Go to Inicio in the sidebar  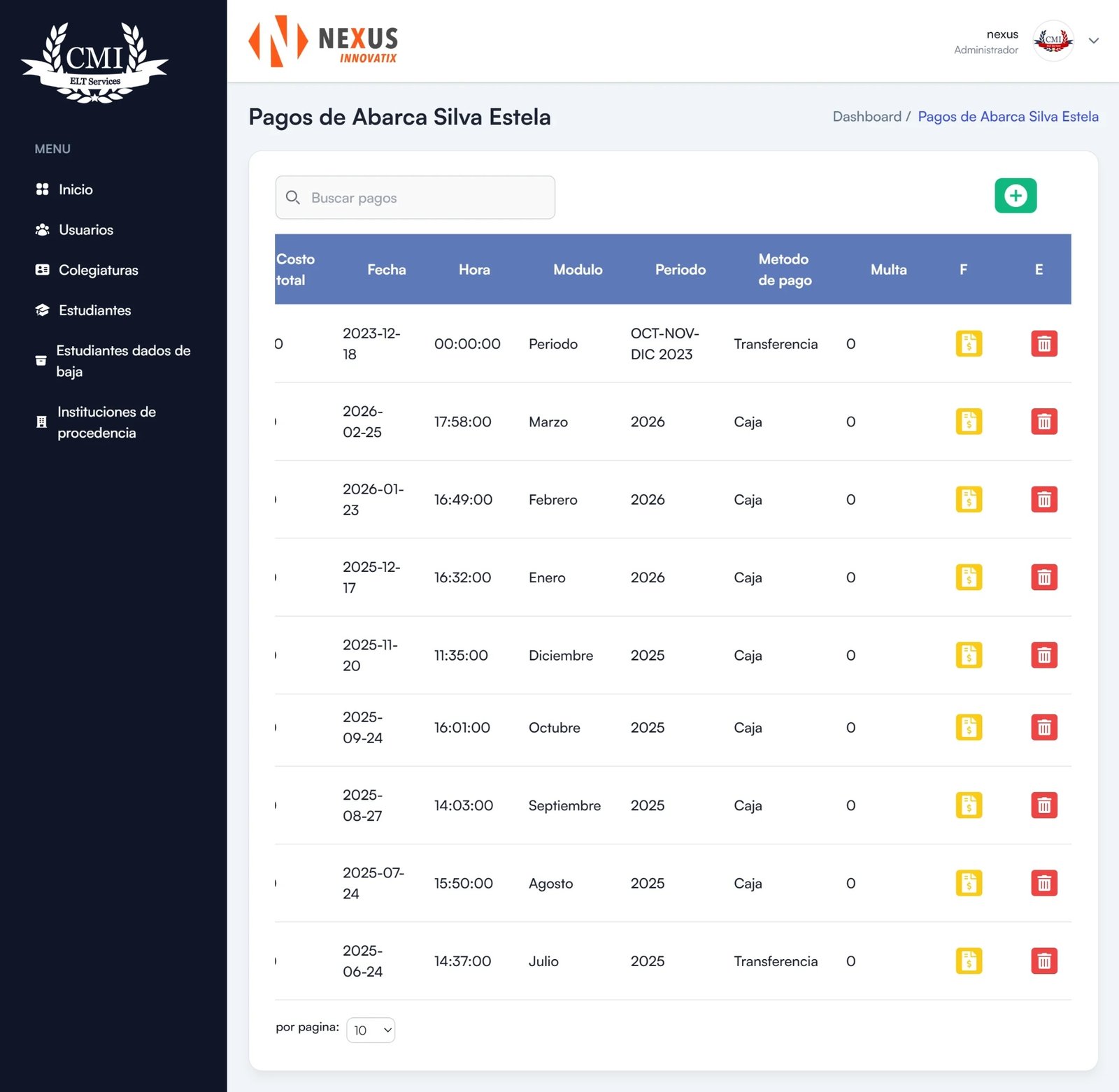point(76,189)
